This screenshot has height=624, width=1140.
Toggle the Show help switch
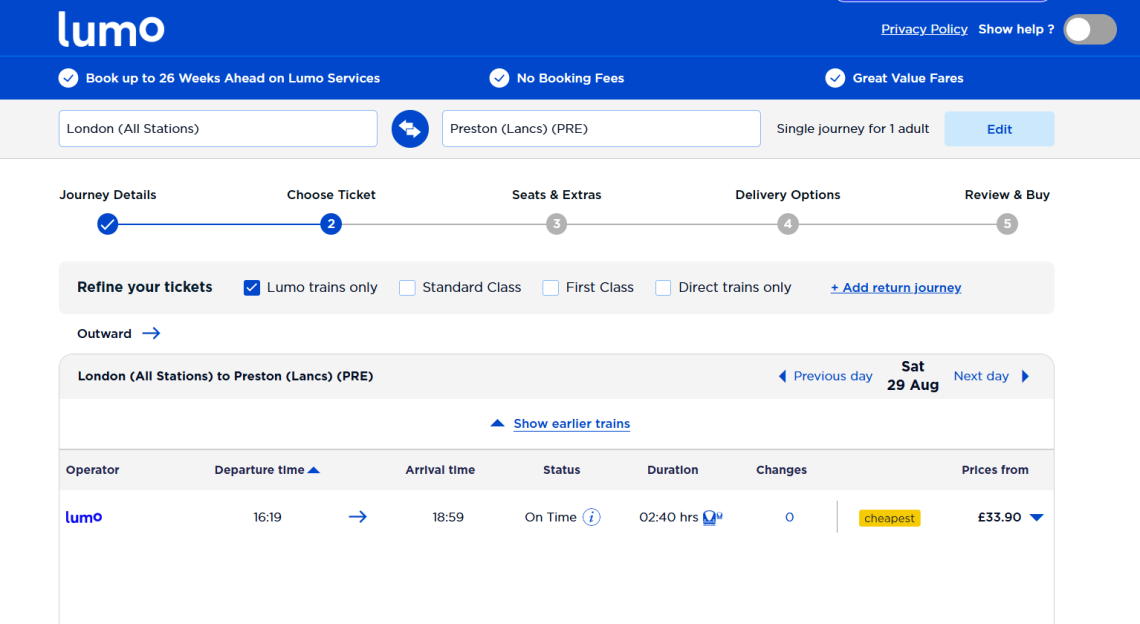pos(1090,30)
